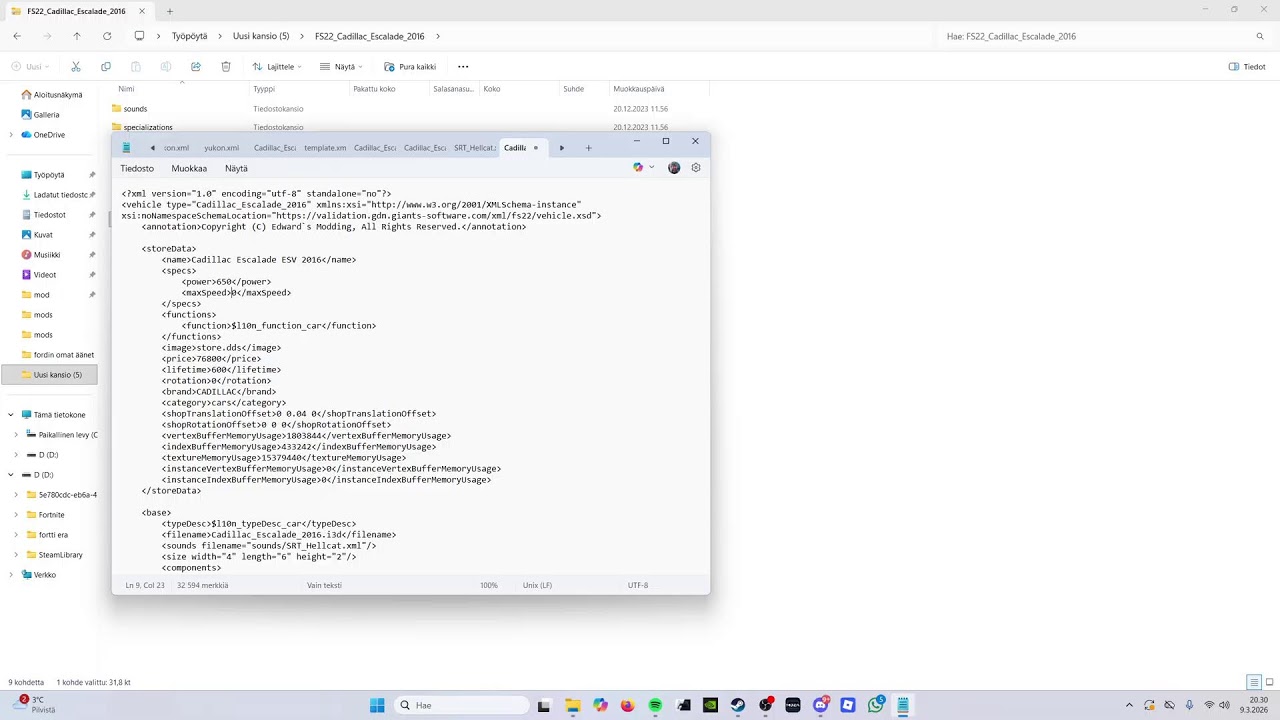Cut the selected item in File Explorer
This screenshot has width=1280, height=720.
coord(76,67)
